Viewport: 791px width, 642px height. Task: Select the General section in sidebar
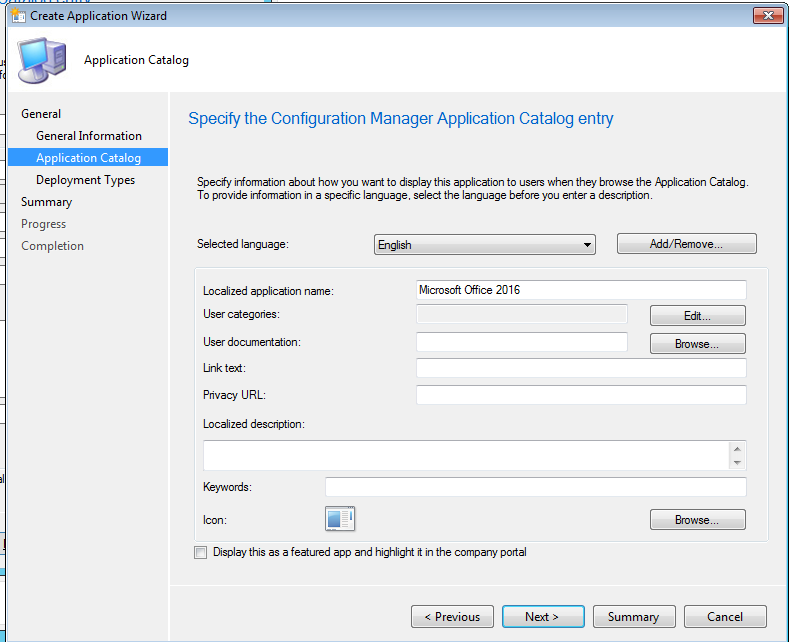[41, 114]
